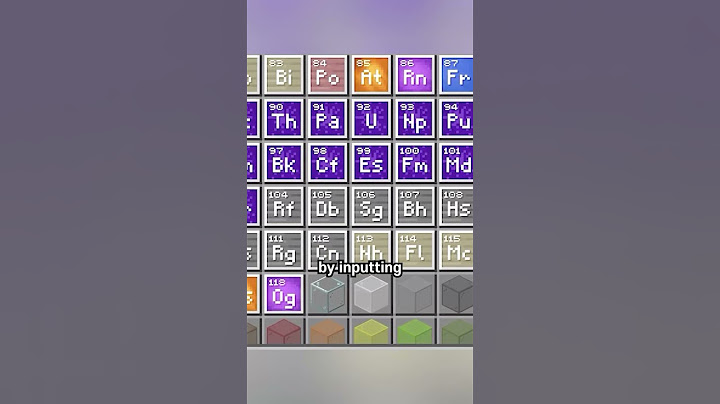
Task: Click the Es element block numbered 99
Action: pos(371,163)
